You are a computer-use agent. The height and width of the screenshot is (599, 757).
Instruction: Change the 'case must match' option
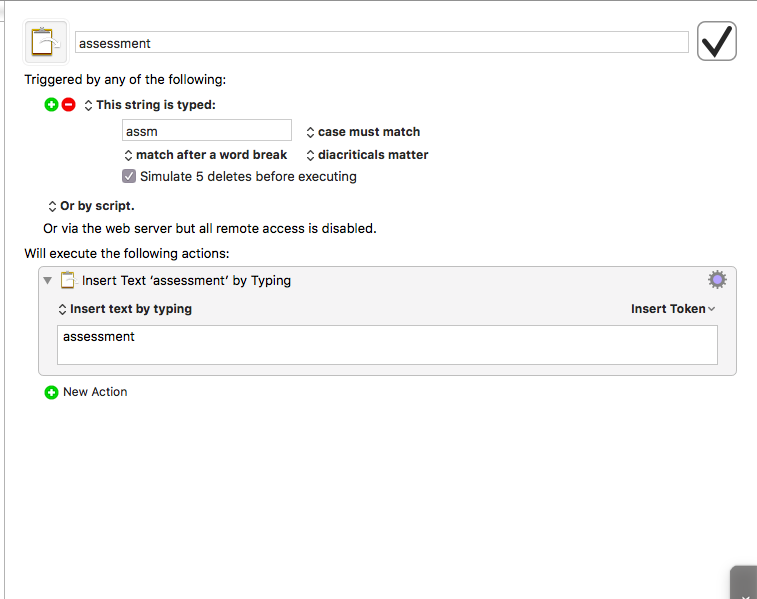click(x=363, y=132)
